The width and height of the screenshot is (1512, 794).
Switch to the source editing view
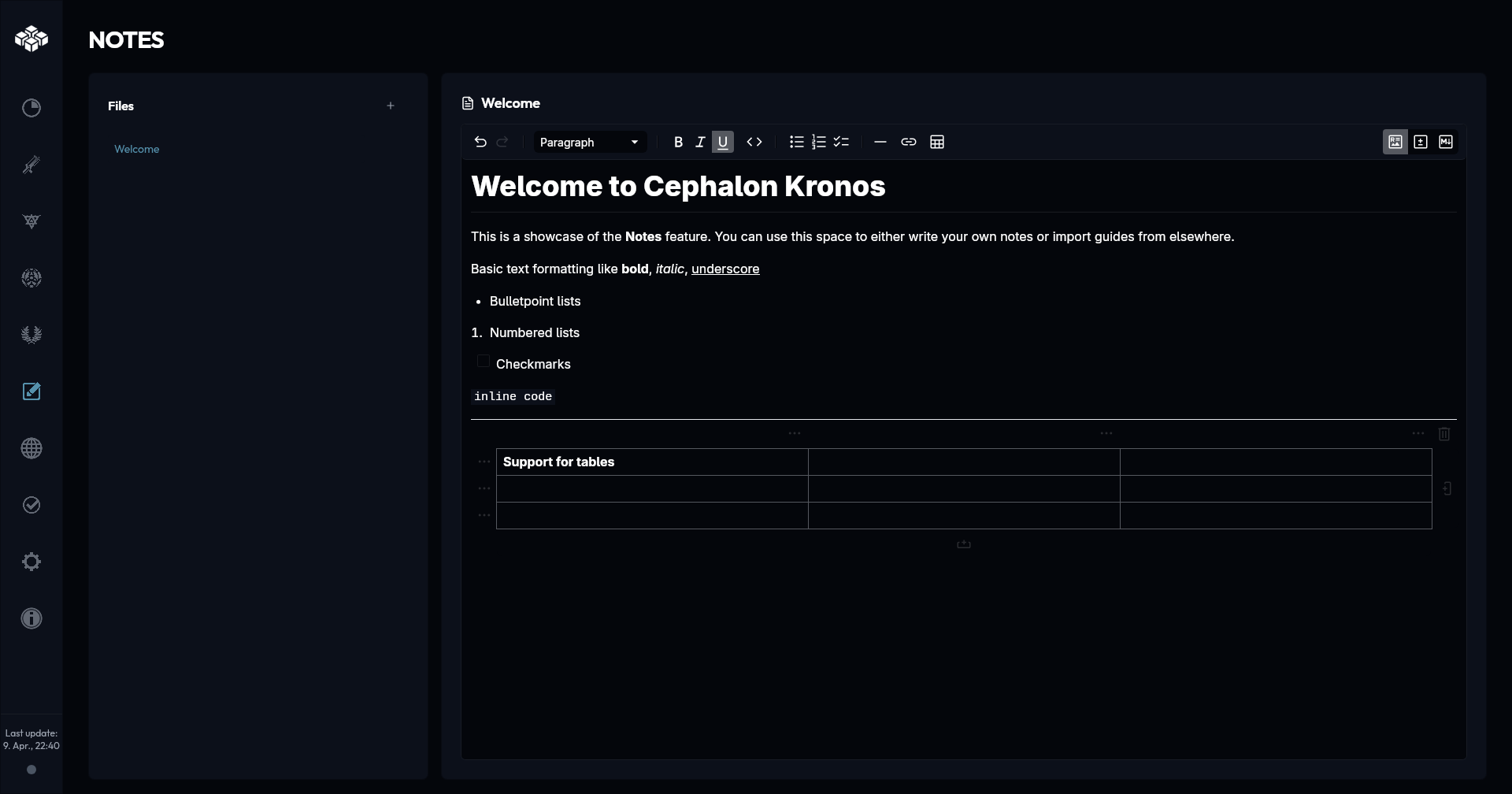[1421, 142]
